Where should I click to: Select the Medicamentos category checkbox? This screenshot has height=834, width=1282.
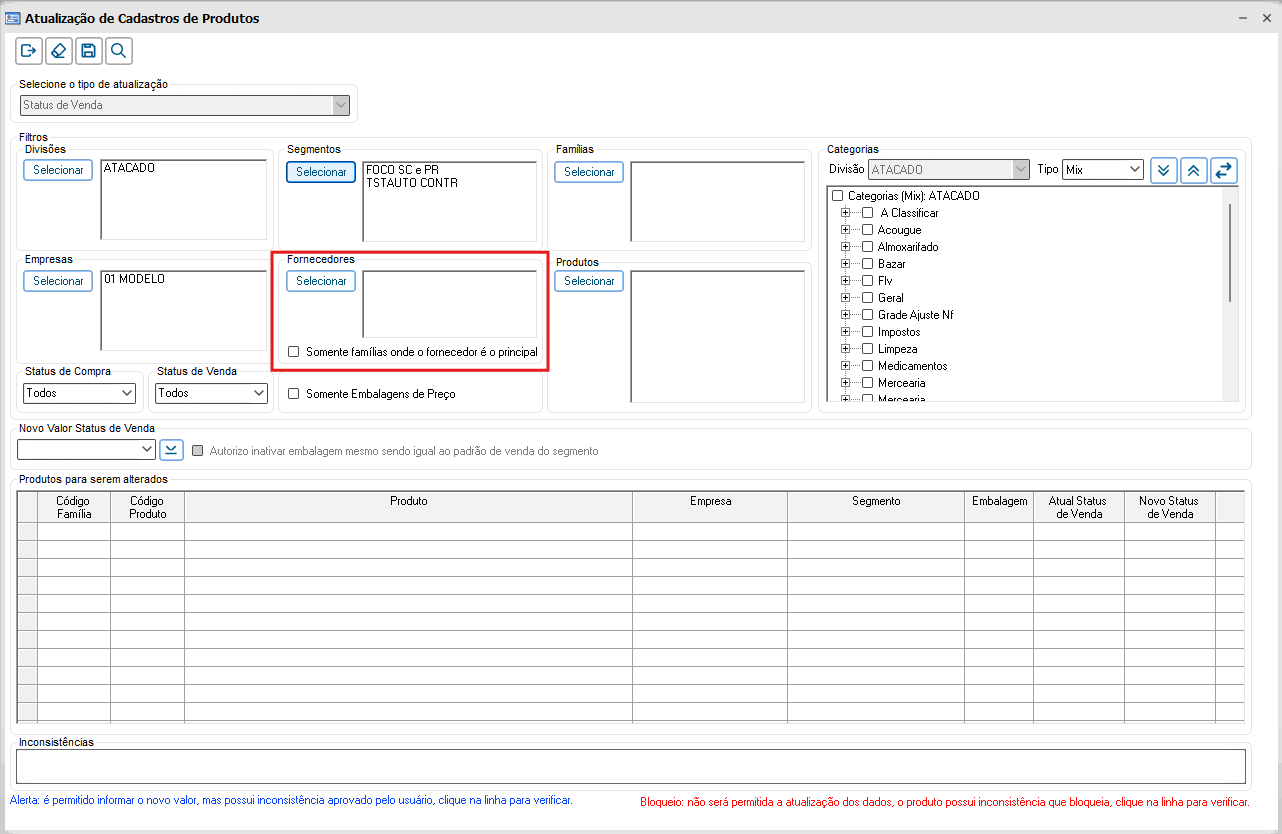(x=868, y=366)
